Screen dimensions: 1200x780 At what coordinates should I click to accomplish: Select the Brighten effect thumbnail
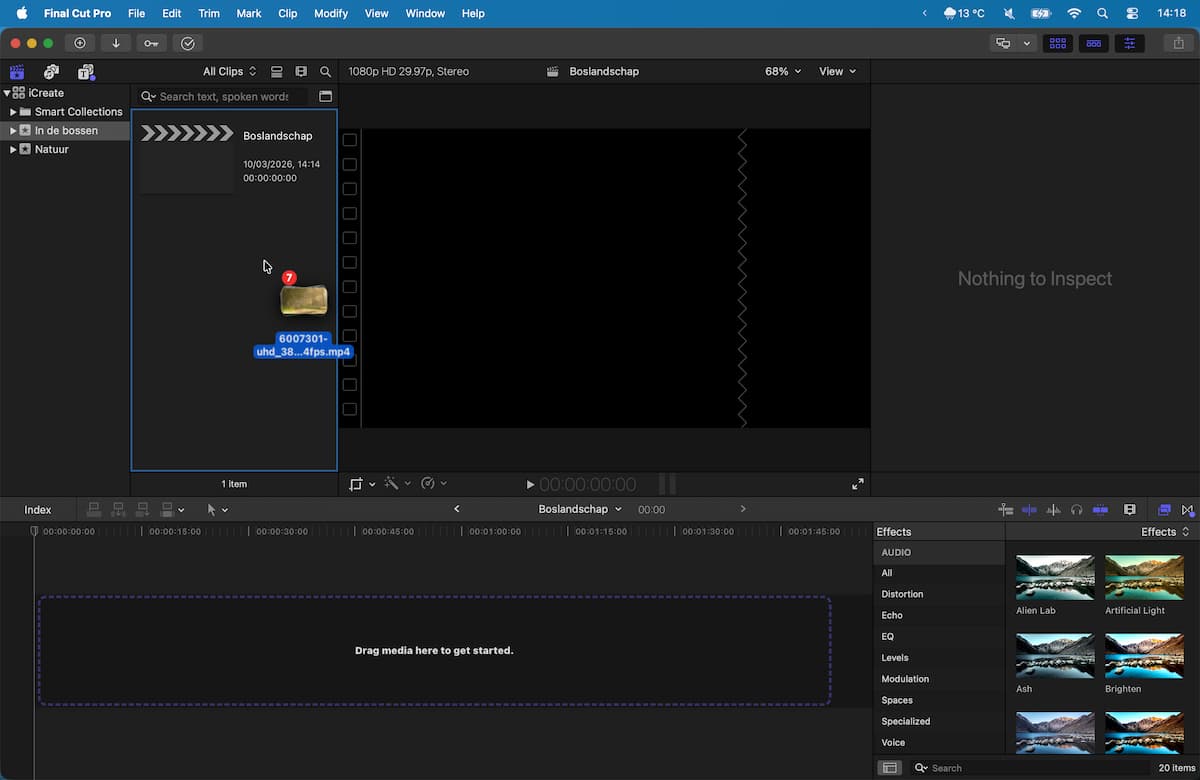1144,656
